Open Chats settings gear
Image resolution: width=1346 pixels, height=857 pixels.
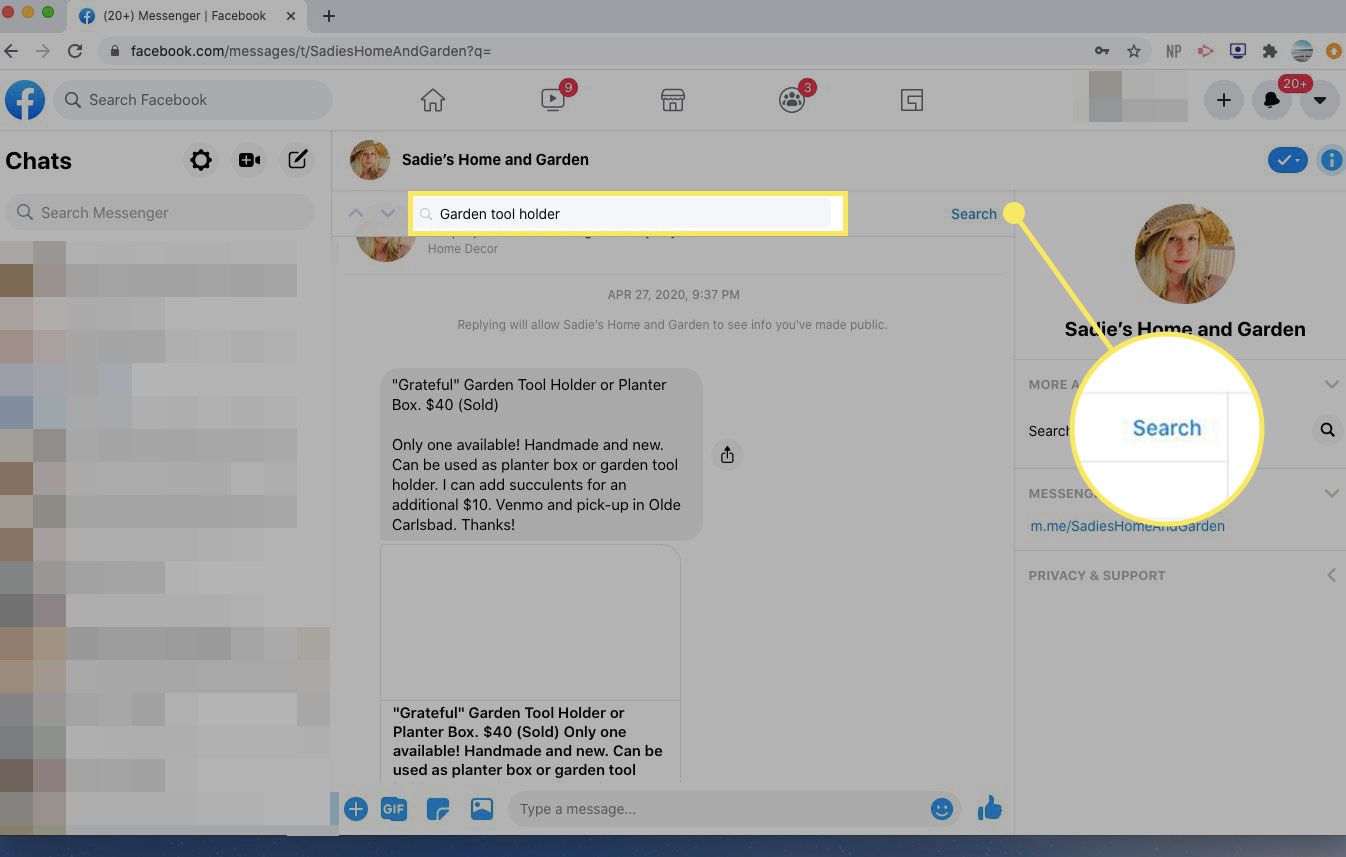(201, 160)
